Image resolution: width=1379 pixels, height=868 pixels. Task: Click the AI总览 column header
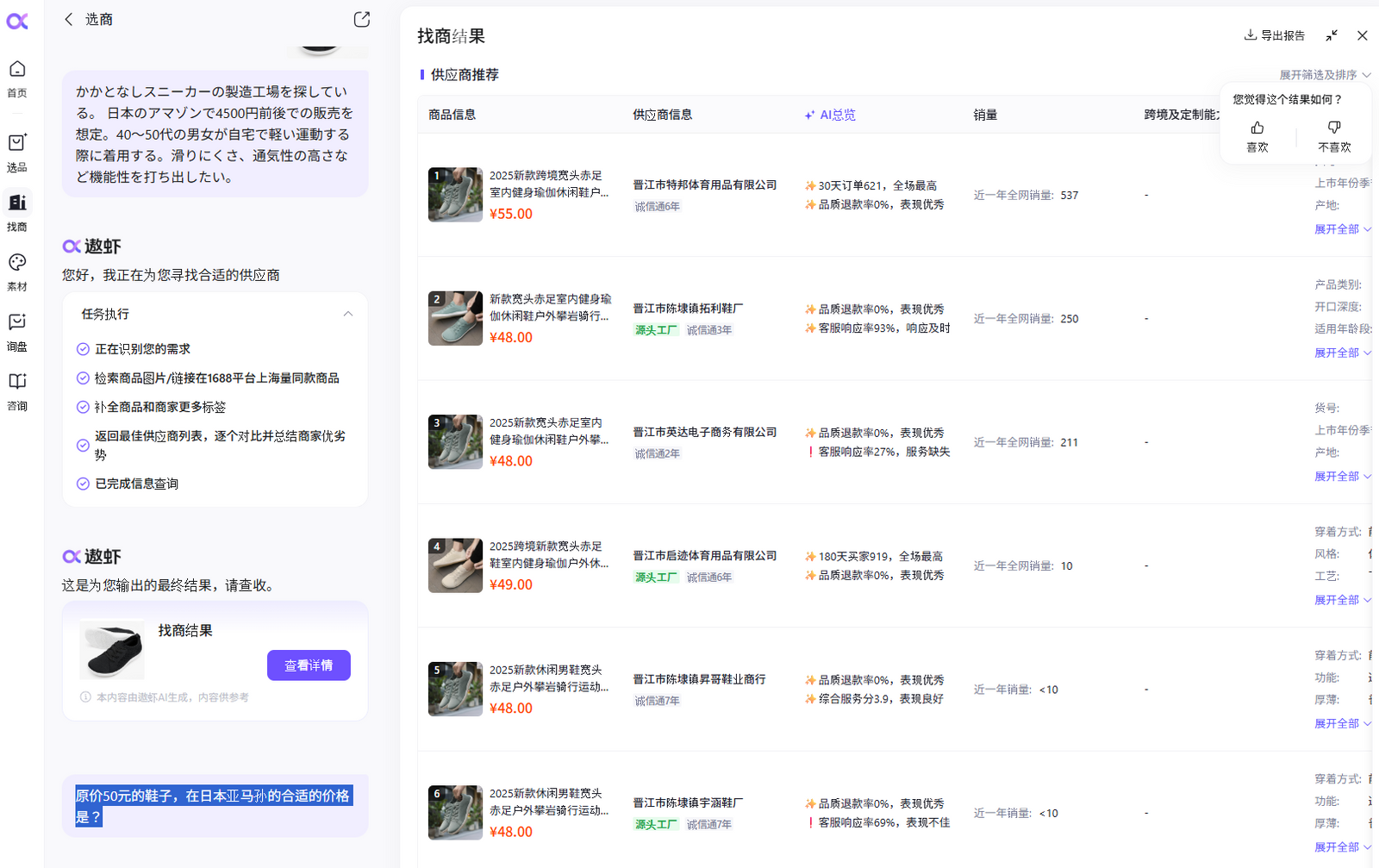830,115
